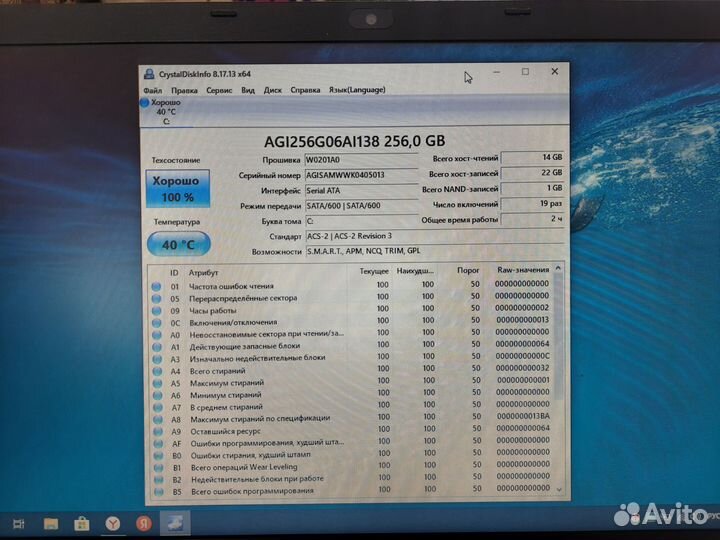This screenshot has height=540, width=720.
Task: Click the Режим передачи field SATA/600
Action: point(361,206)
